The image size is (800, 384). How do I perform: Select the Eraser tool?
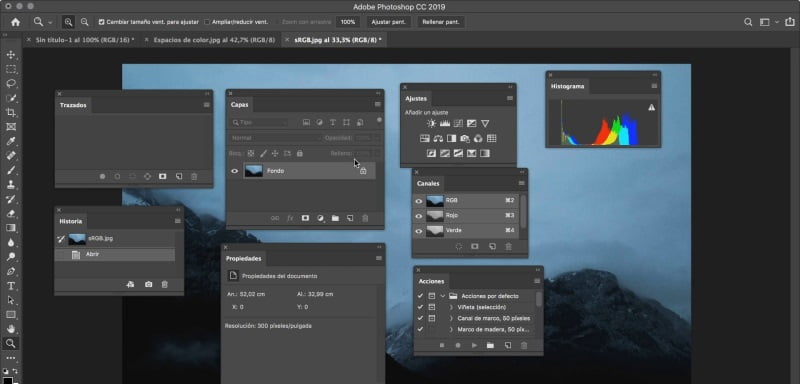(x=11, y=213)
